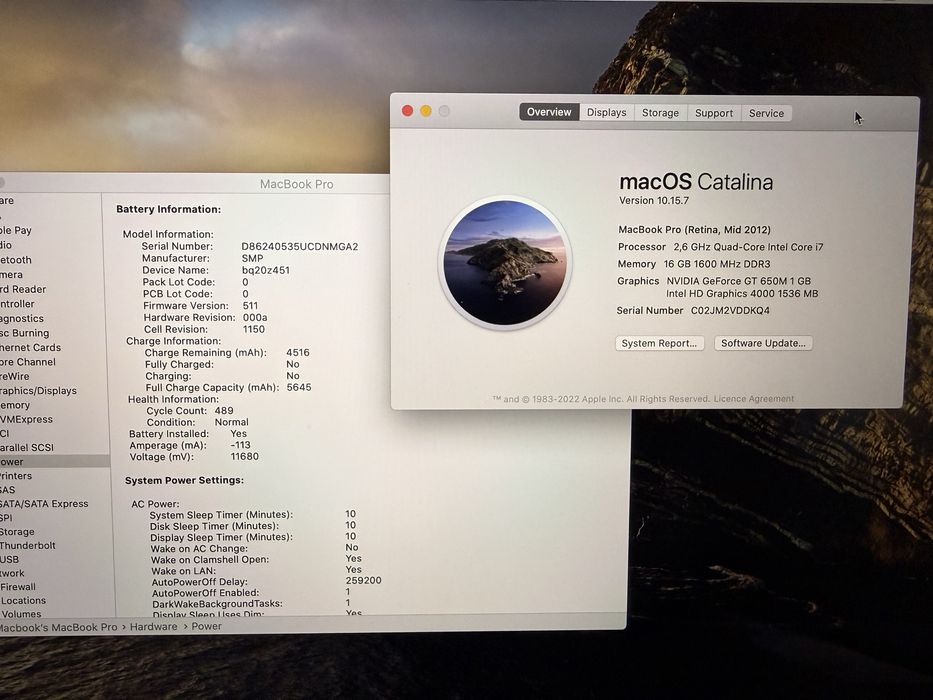Viewport: 933px width, 700px height.
Task: Select Fibre Channel in the sidebar
Action: click(28, 362)
